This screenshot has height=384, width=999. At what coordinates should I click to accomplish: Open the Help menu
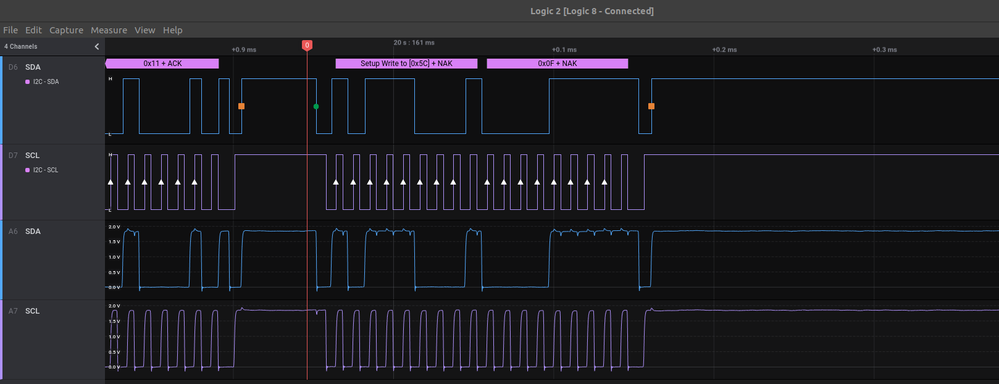(x=173, y=30)
